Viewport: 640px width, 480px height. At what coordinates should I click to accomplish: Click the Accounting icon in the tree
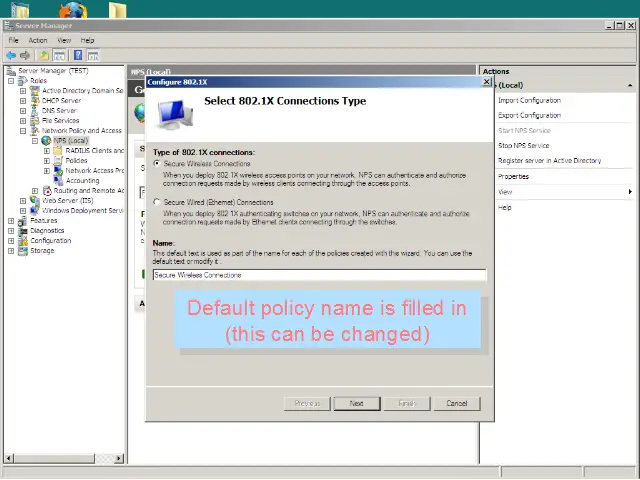(x=58, y=180)
